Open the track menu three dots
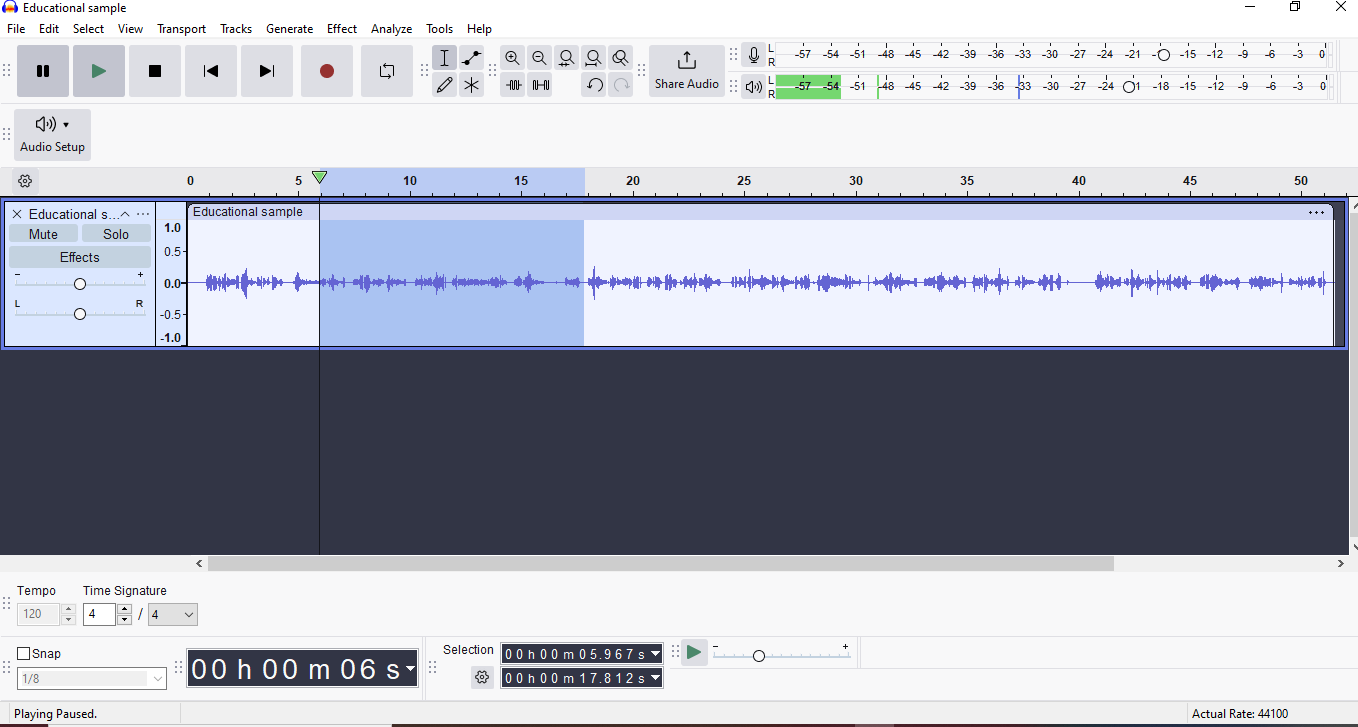The width and height of the screenshot is (1358, 727). point(143,214)
